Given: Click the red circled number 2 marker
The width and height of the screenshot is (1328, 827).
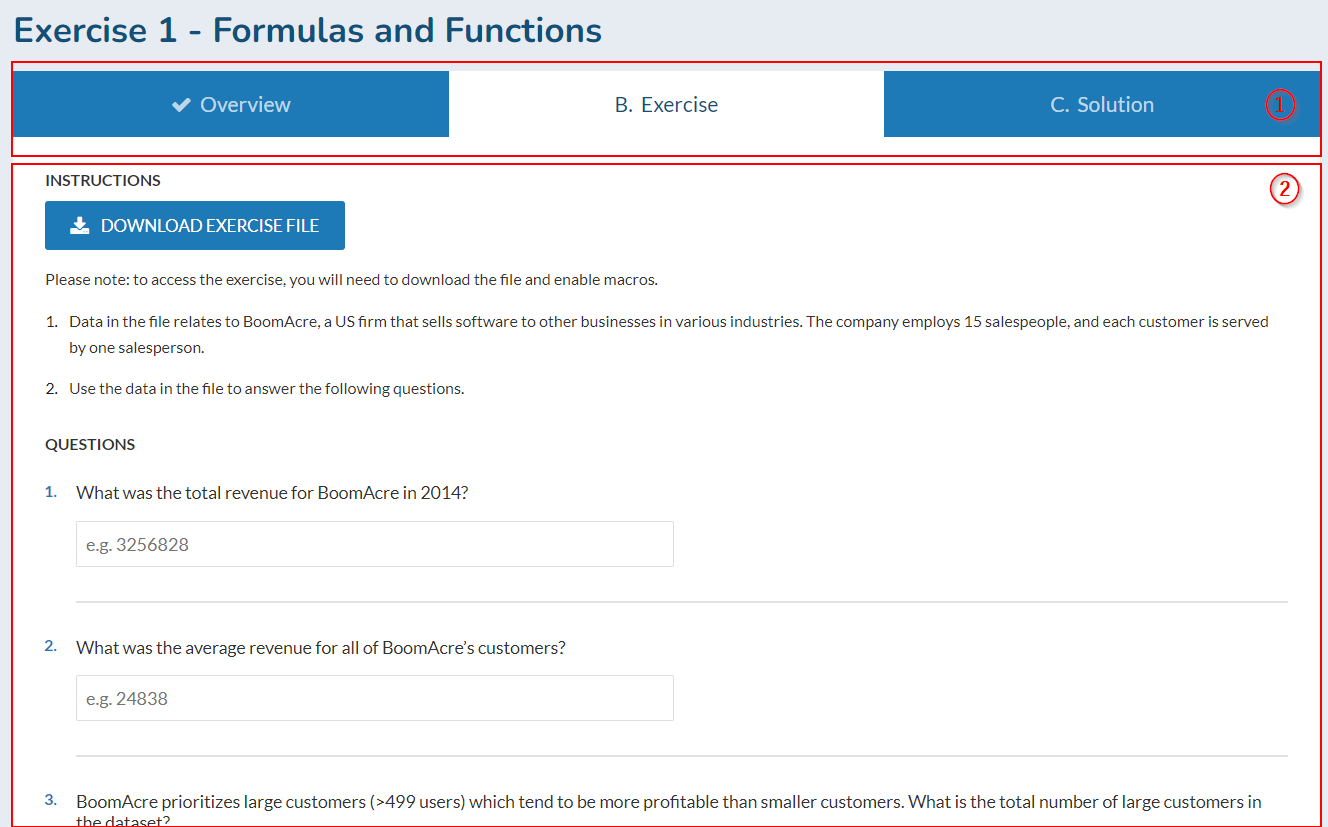Looking at the screenshot, I should pos(1284,190).
